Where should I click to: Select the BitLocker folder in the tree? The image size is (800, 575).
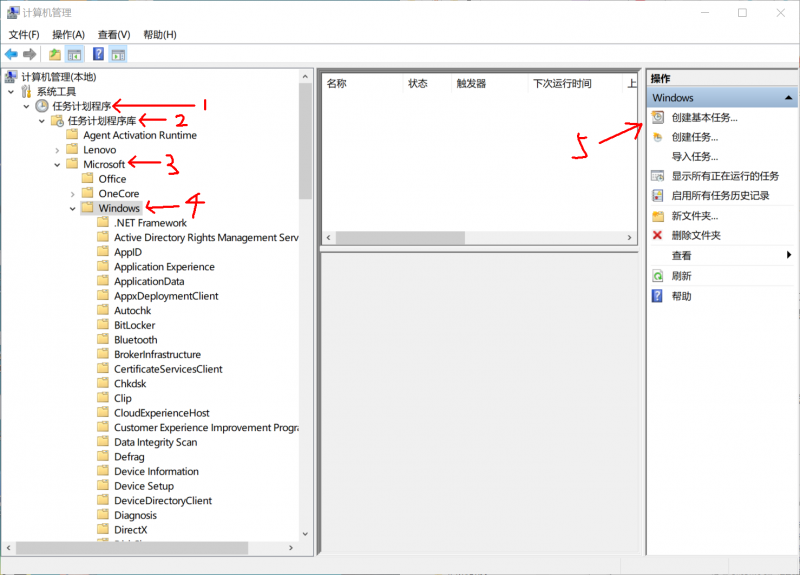(x=135, y=325)
